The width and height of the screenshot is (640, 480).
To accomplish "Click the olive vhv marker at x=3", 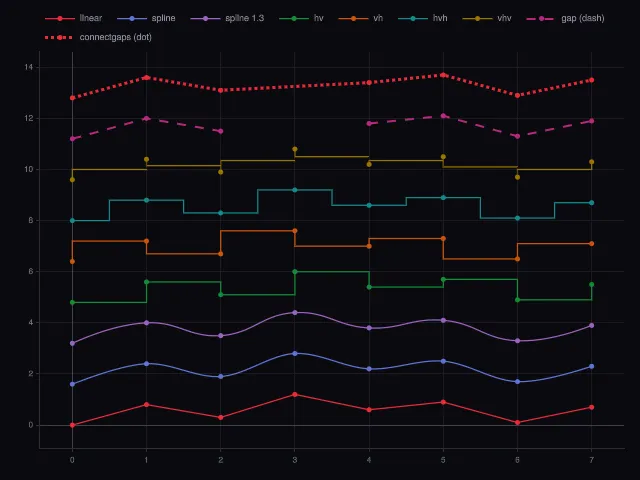I will coord(295,149).
